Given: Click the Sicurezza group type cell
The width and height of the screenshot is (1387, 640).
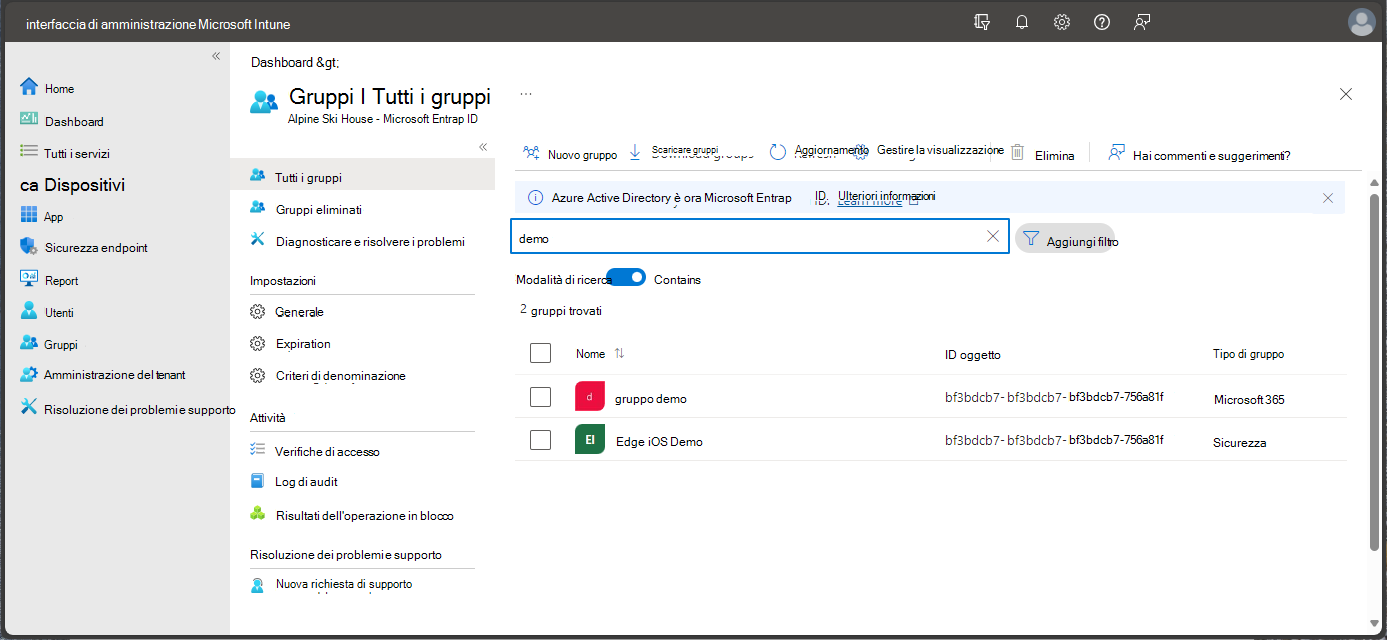Looking at the screenshot, I should (1240, 442).
